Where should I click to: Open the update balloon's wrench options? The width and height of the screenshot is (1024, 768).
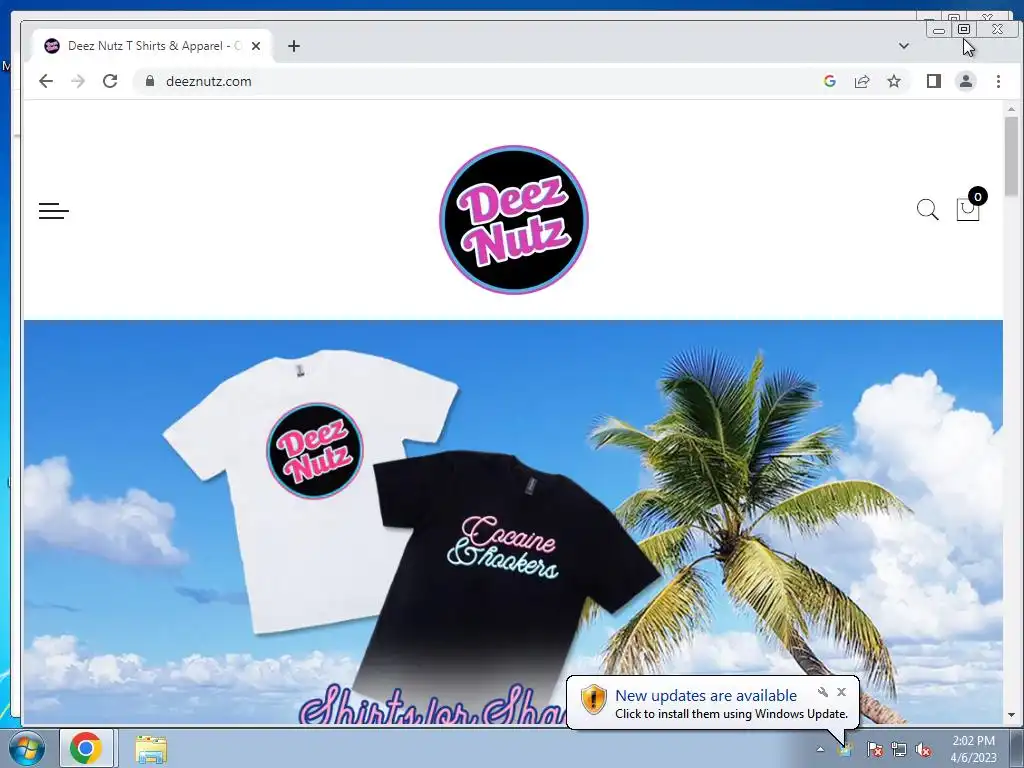tap(823, 692)
